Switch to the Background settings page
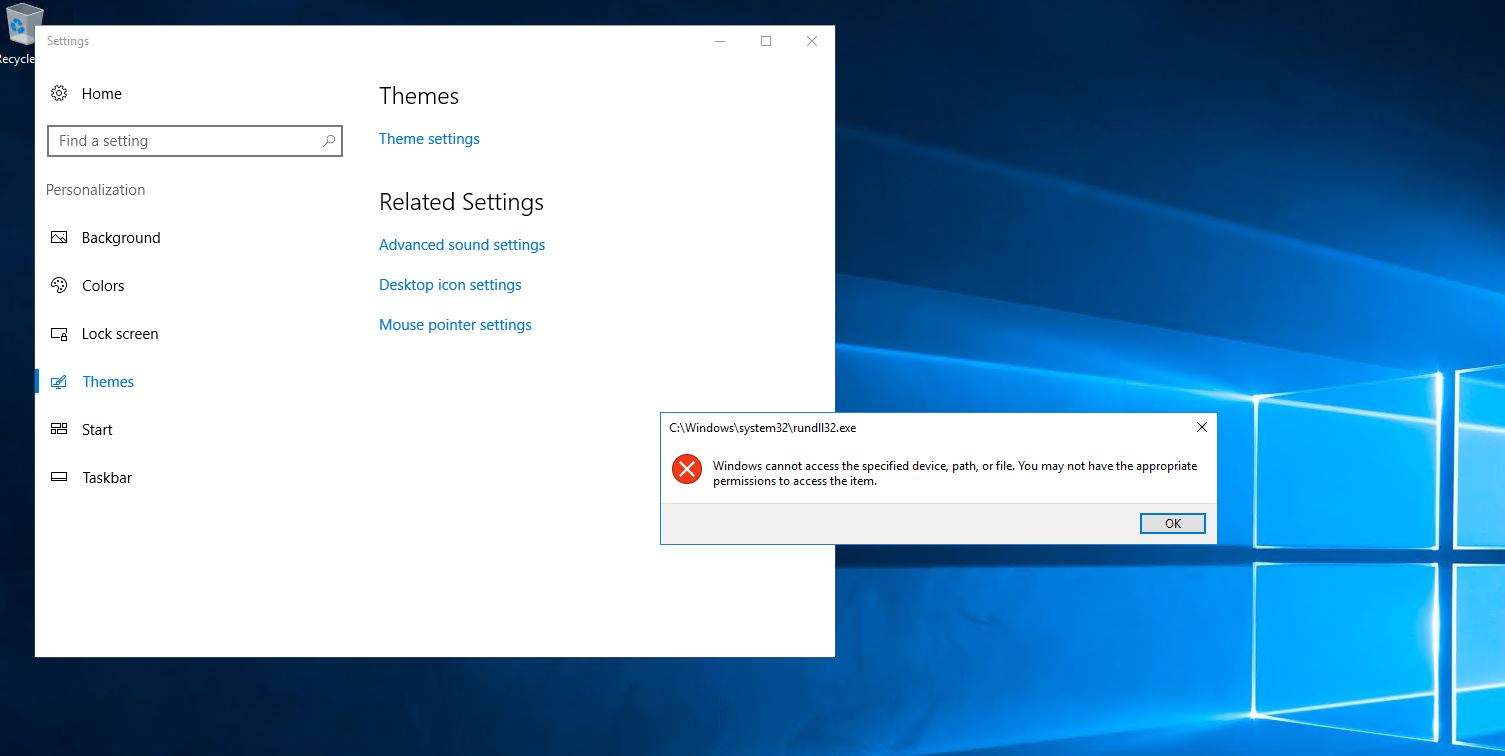The image size is (1505, 756). pos(121,237)
